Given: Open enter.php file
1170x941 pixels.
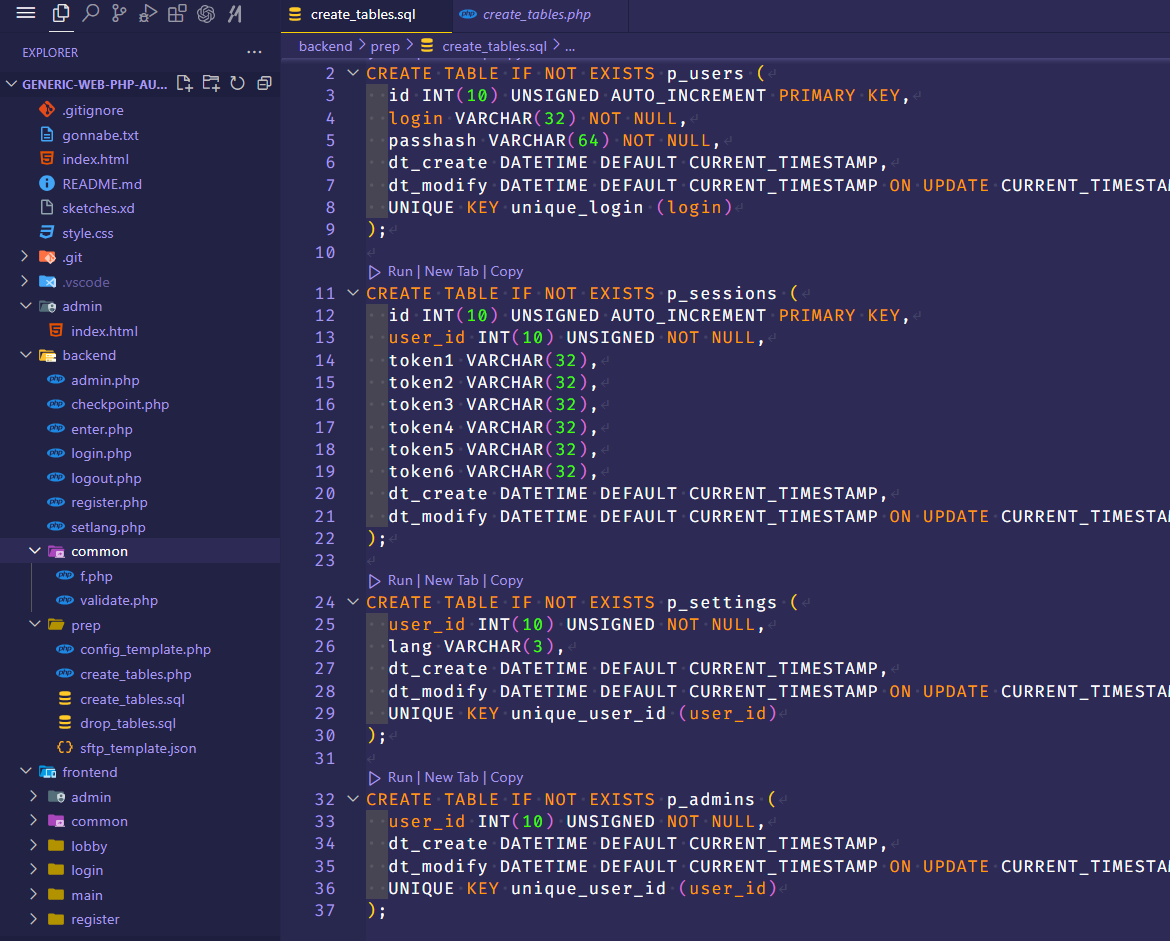Looking at the screenshot, I should click(x=101, y=429).
